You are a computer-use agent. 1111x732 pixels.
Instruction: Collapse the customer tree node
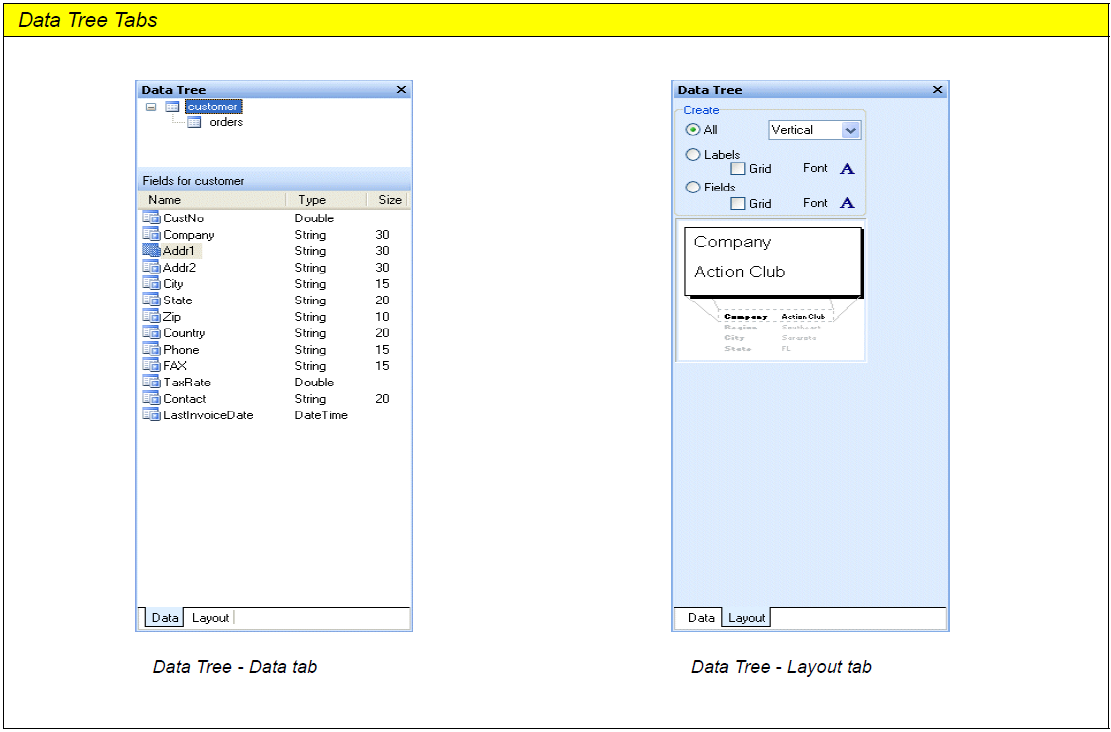[151, 107]
